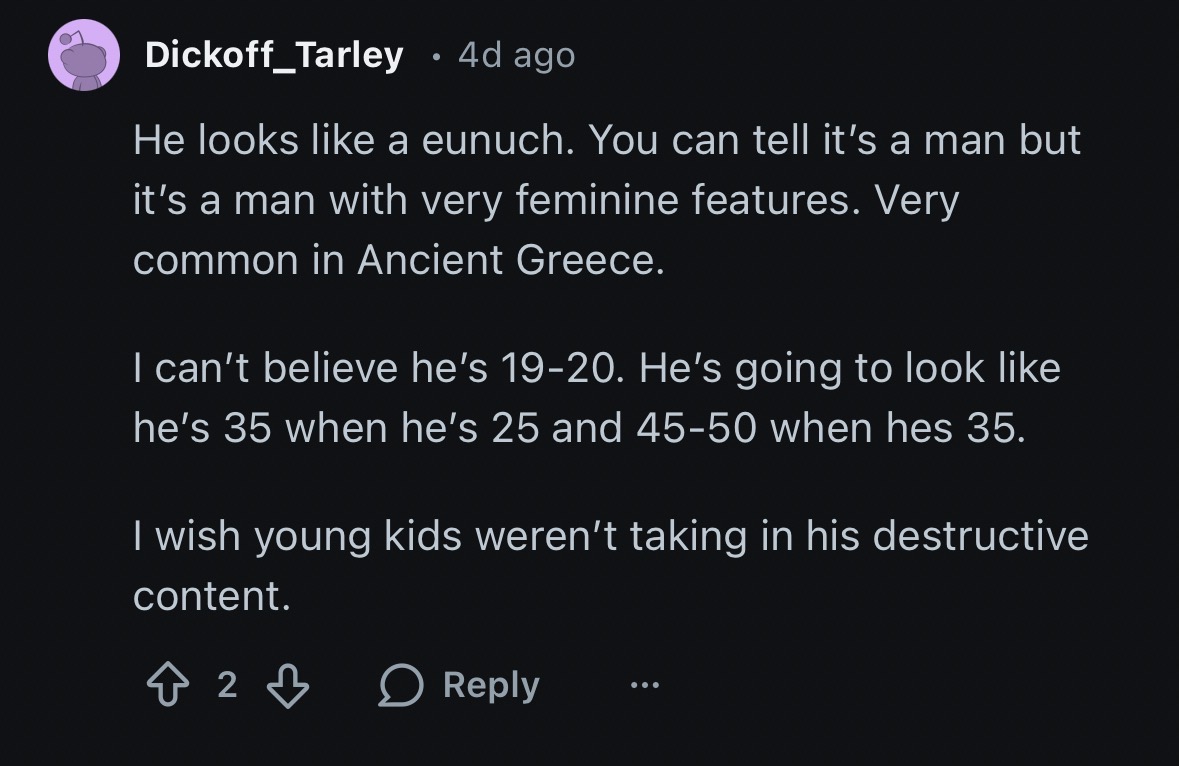The height and width of the screenshot is (766, 1179).
Task: Click the word "destructive" in the comment
Action: click(980, 536)
